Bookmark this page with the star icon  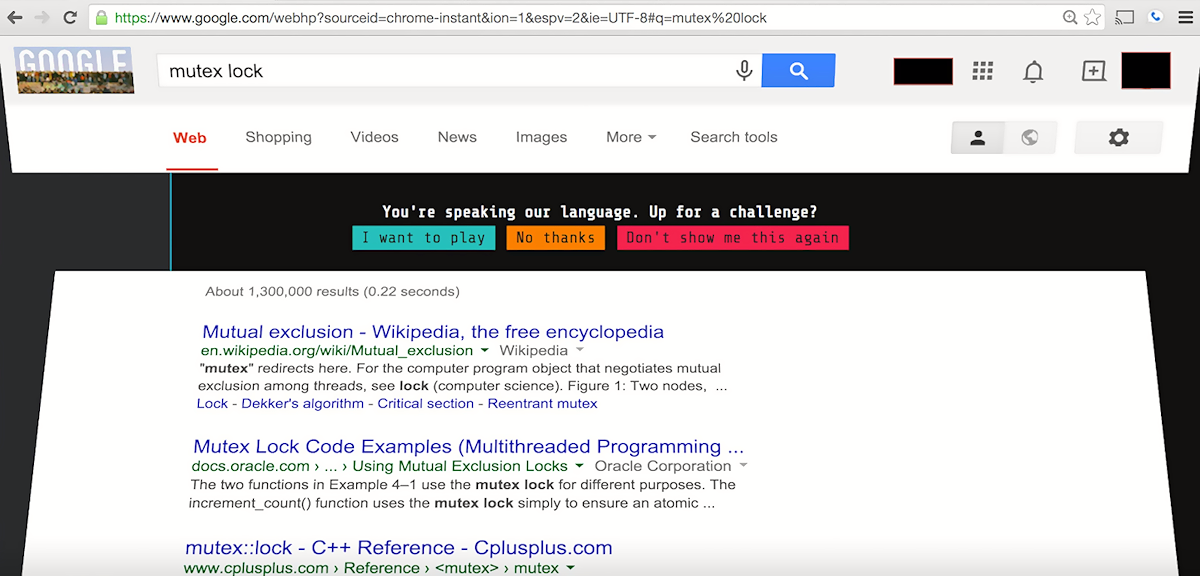click(1093, 17)
